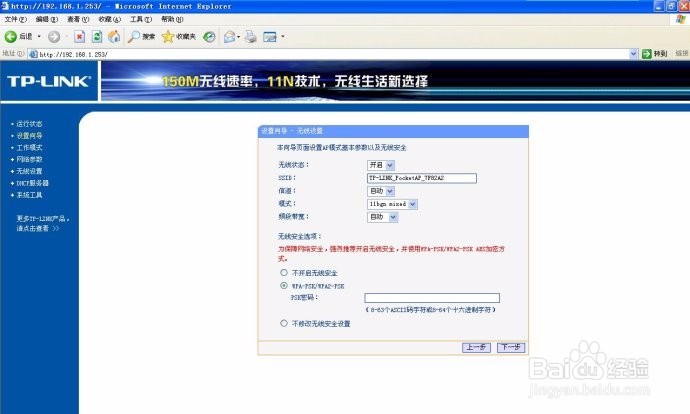The width and height of the screenshot is (690, 414).
Task: Open the 编辑 (Edit) menu
Action: pyautogui.click(x=47, y=19)
